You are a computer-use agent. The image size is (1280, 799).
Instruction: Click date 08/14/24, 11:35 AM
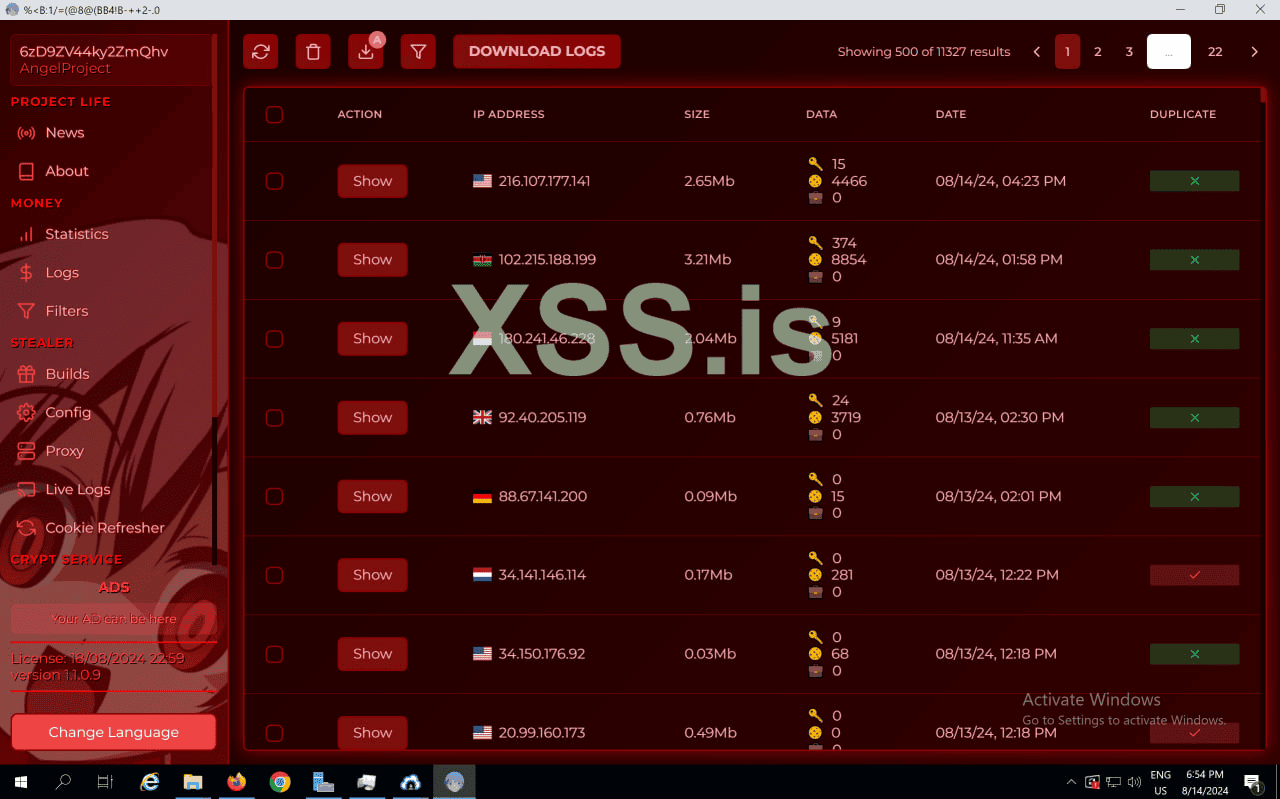(996, 339)
